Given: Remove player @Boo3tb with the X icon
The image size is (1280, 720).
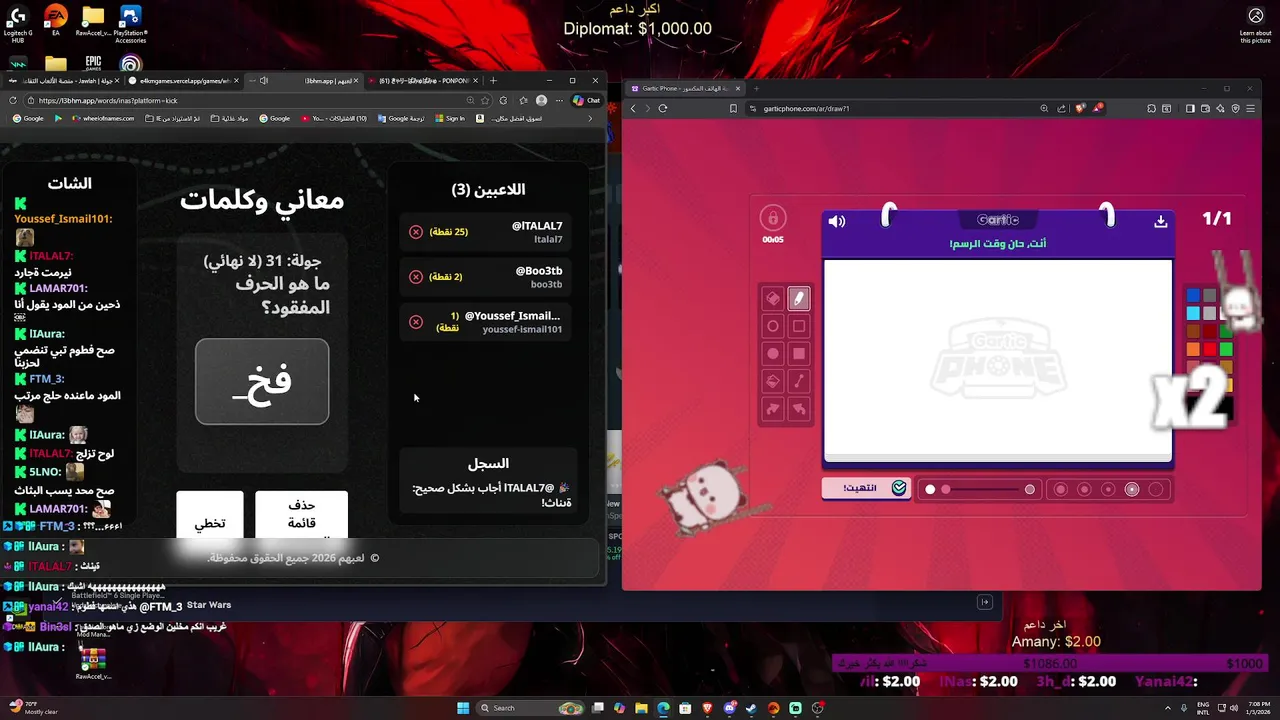Looking at the screenshot, I should tap(416, 277).
